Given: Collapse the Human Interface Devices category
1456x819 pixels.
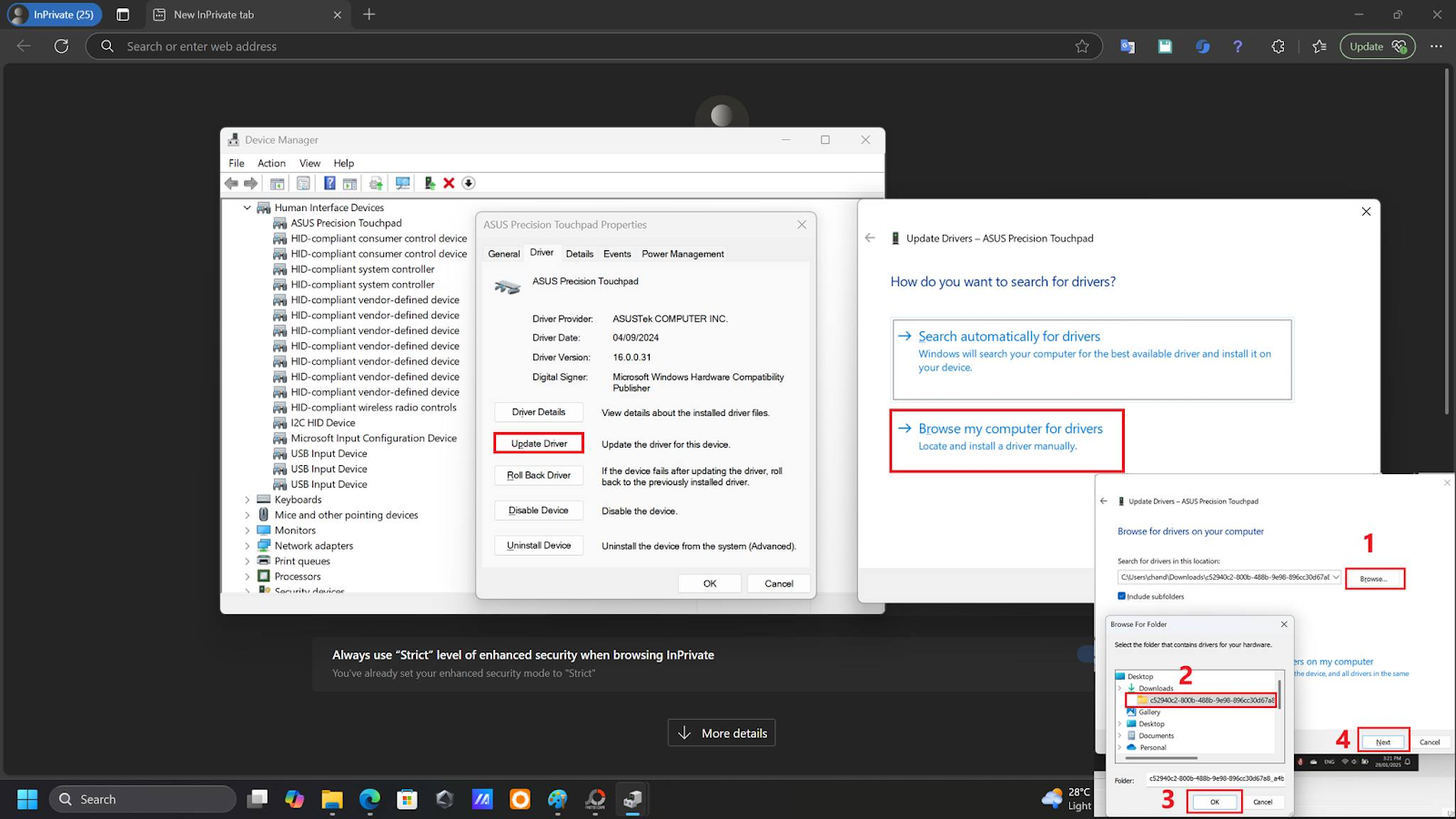Looking at the screenshot, I should [x=247, y=207].
